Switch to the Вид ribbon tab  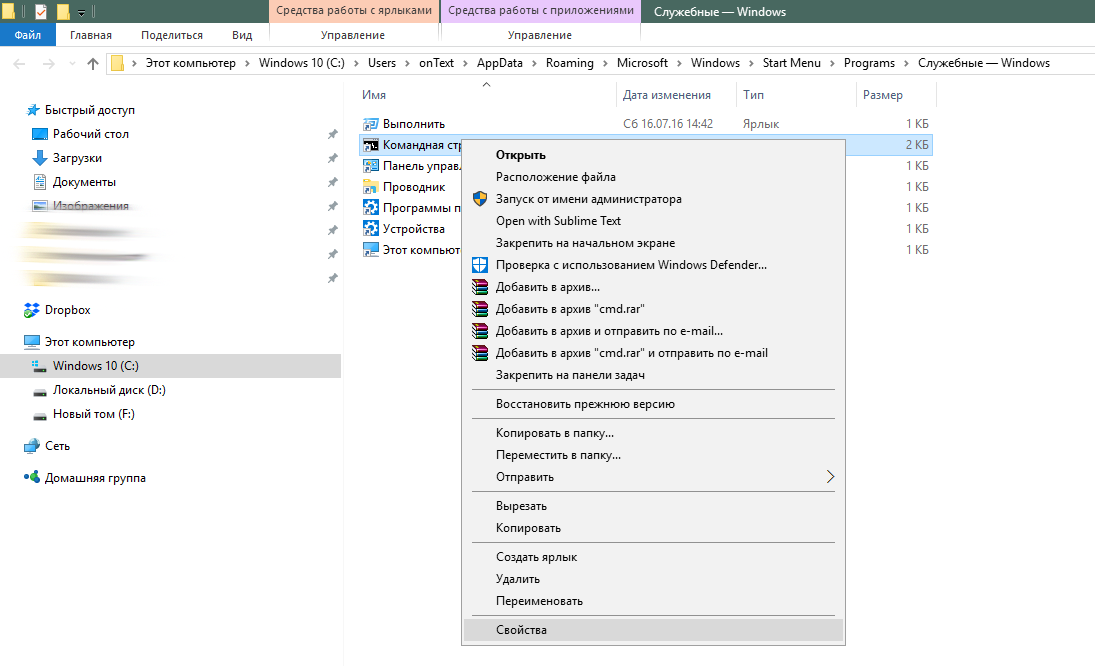coord(242,35)
